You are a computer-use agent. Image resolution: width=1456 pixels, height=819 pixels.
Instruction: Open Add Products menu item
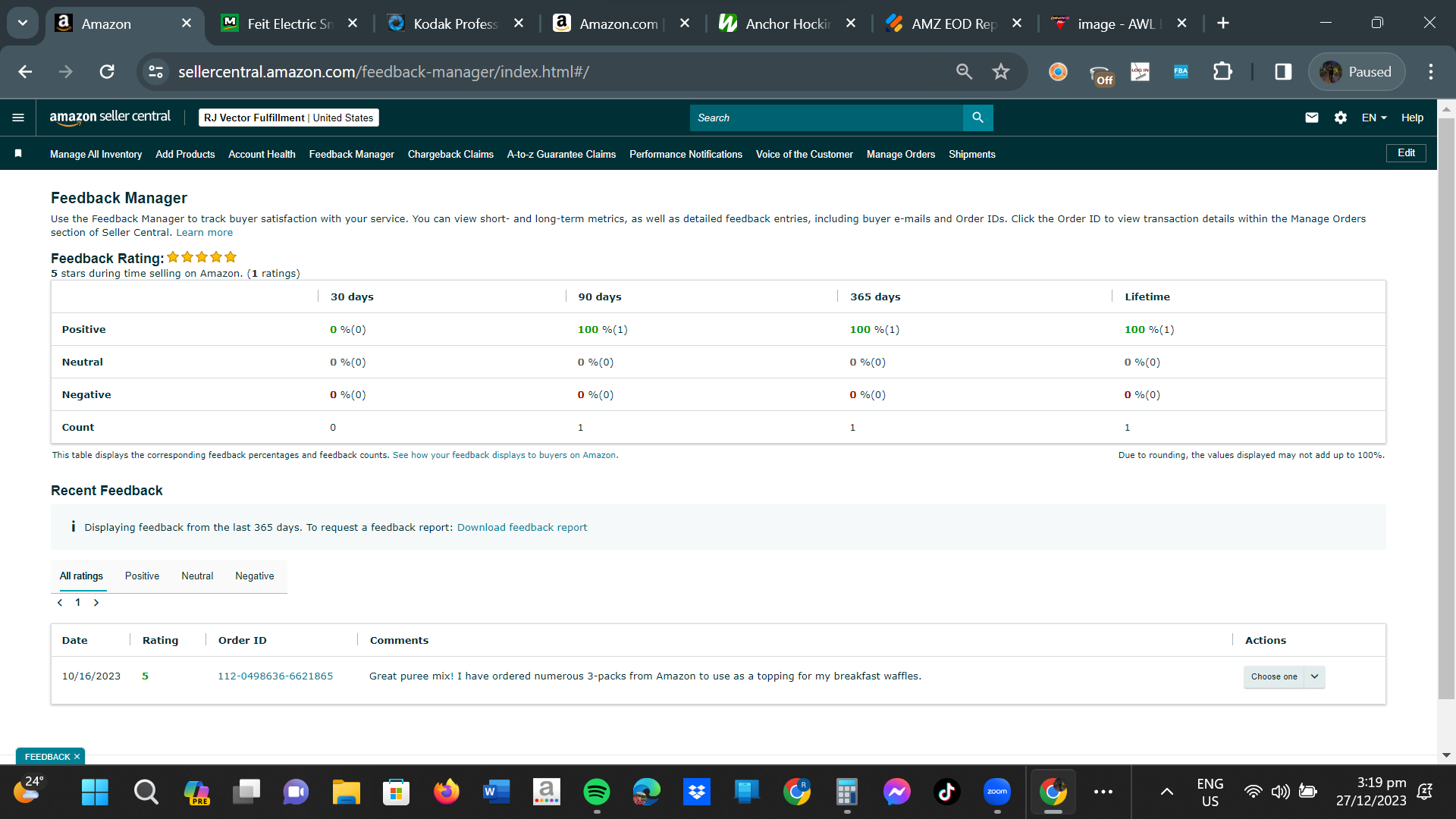pyautogui.click(x=185, y=154)
